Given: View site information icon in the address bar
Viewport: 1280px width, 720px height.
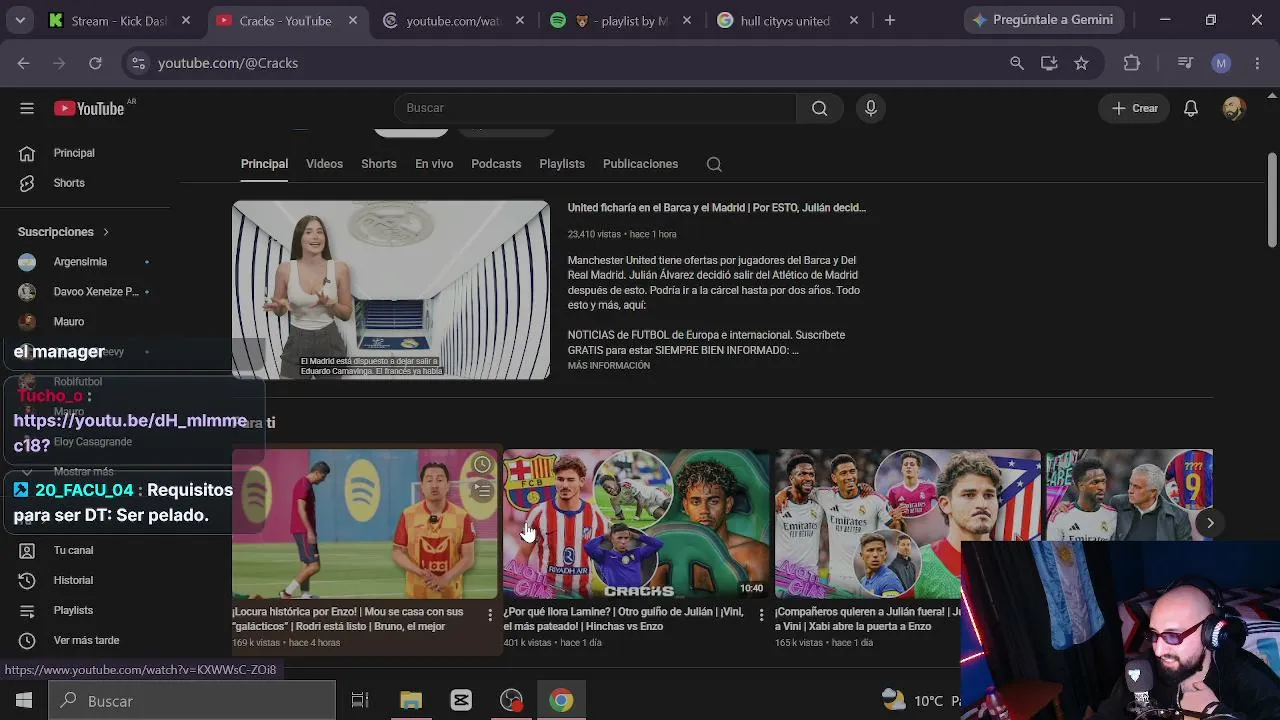Looking at the screenshot, I should [139, 63].
